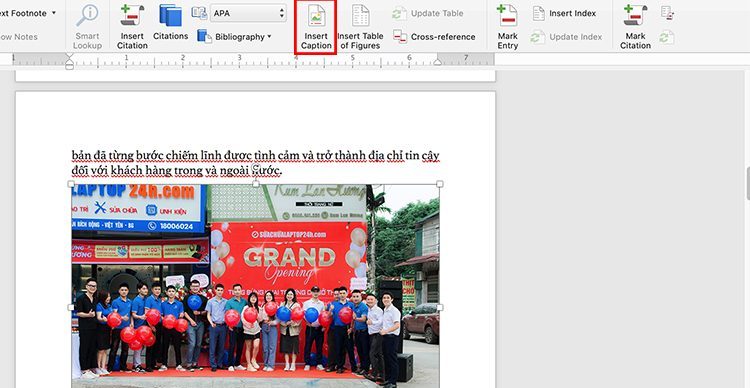The width and height of the screenshot is (750, 388).
Task: Click the right indent marker on ruler
Action: pyautogui.click(x=437, y=62)
